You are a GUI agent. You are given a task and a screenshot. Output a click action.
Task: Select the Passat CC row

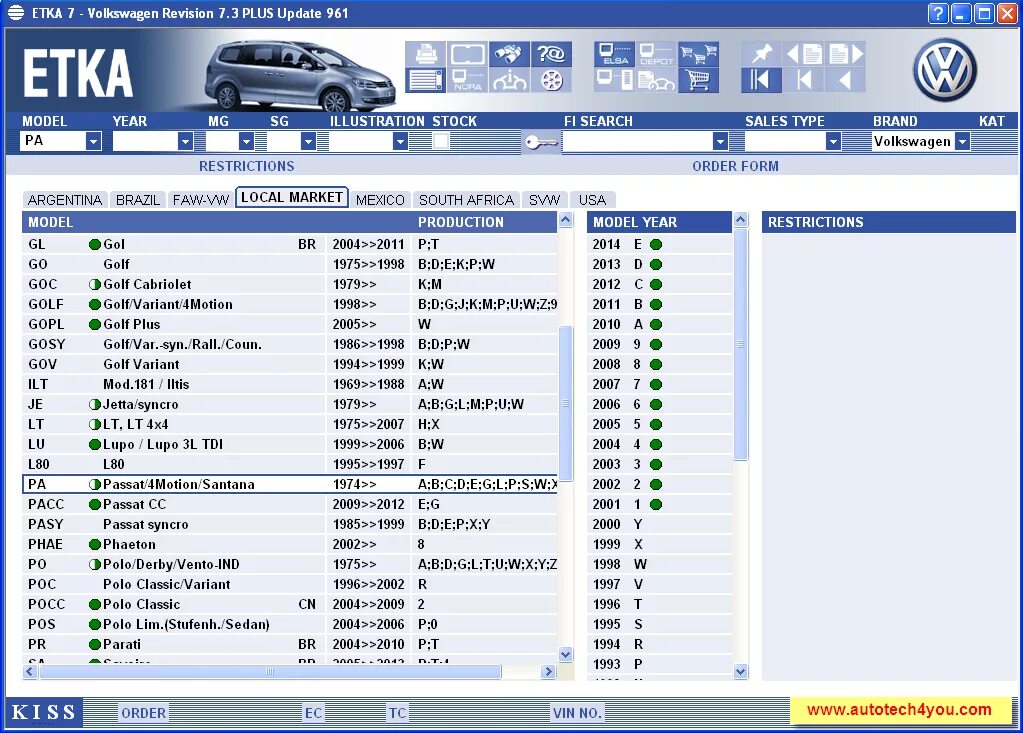290,504
